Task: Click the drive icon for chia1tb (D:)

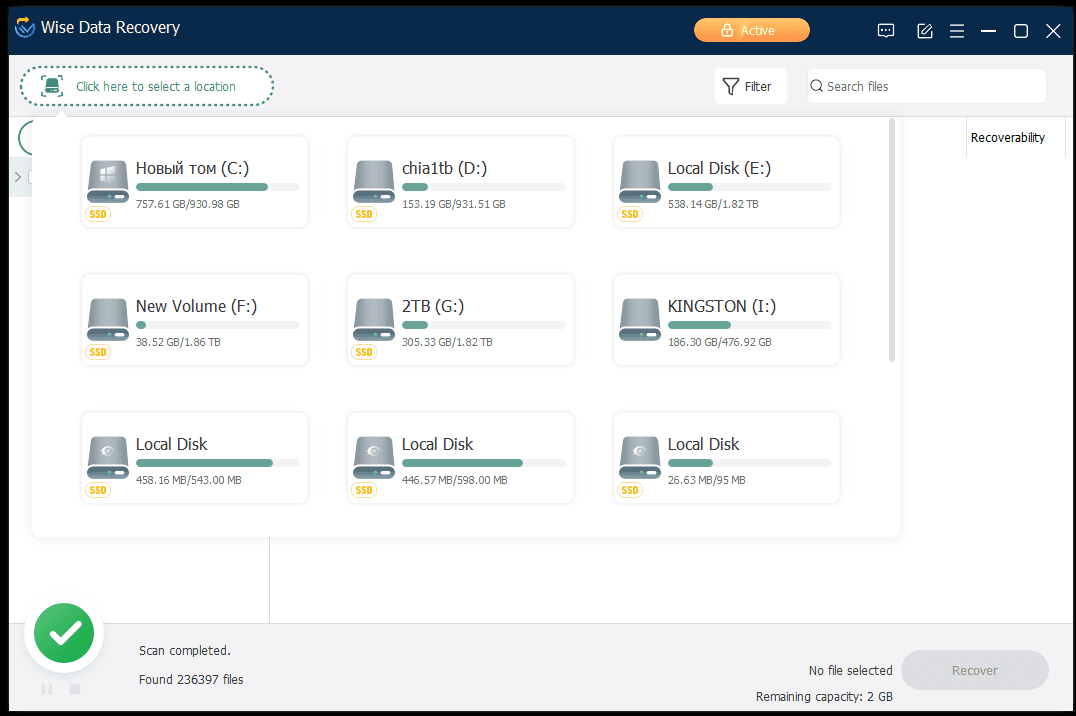Action: [x=373, y=181]
